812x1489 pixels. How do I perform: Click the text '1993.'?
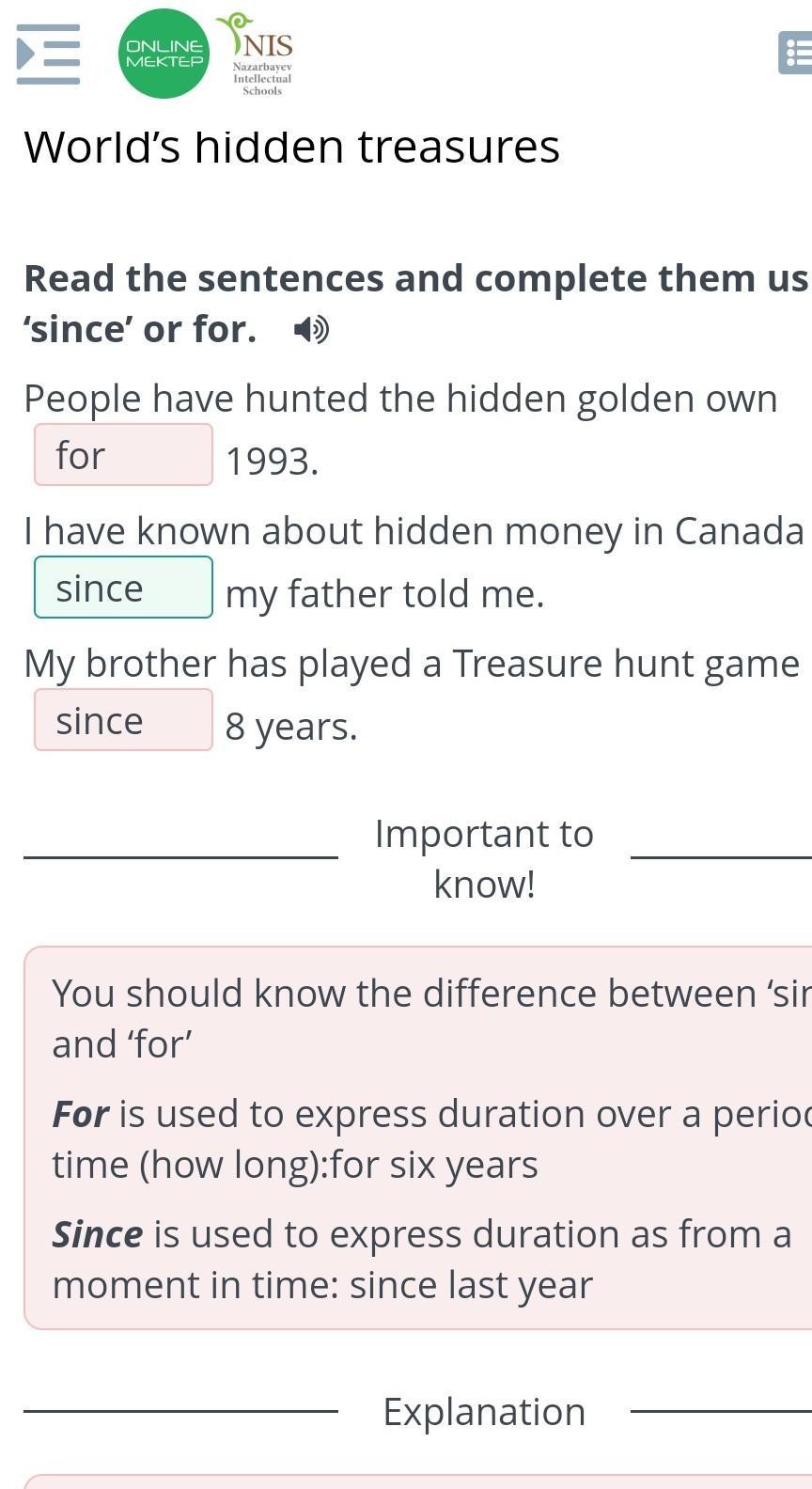tap(273, 462)
